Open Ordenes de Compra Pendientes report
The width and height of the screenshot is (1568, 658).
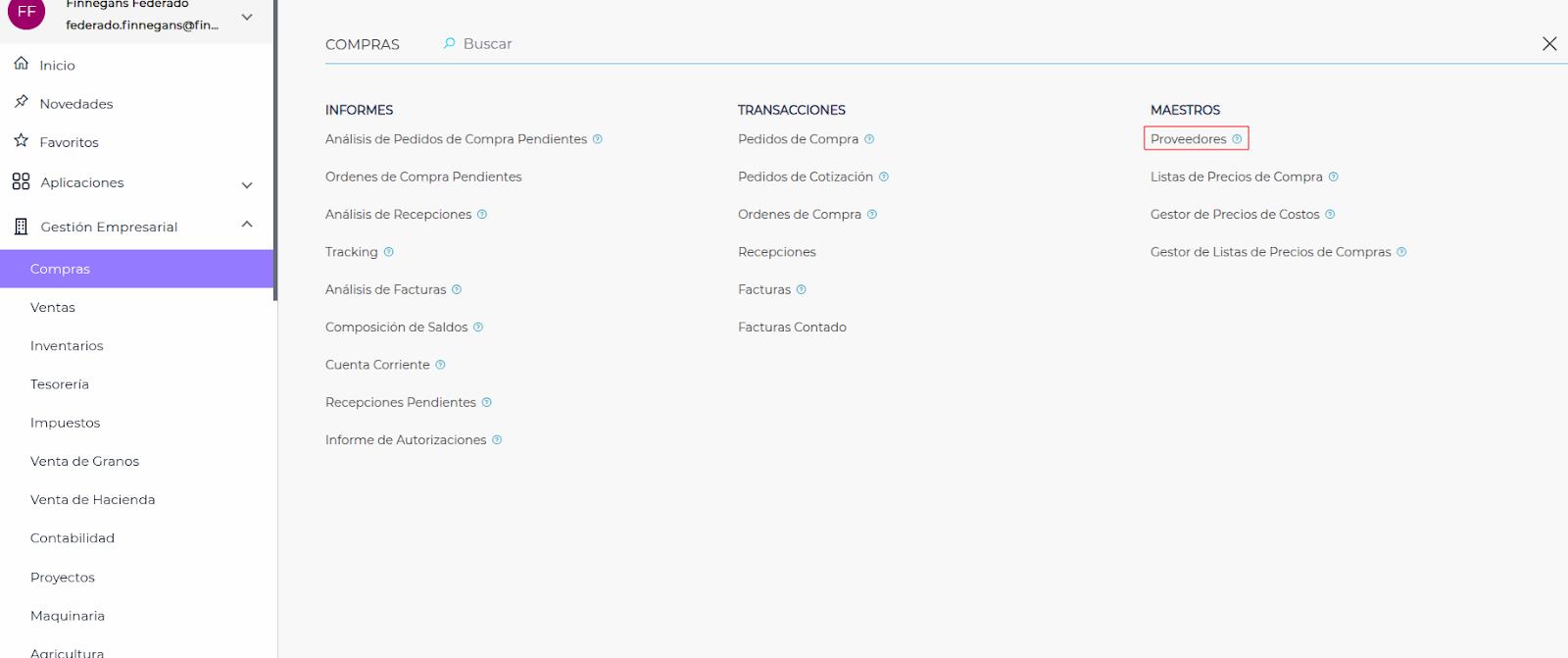[423, 177]
